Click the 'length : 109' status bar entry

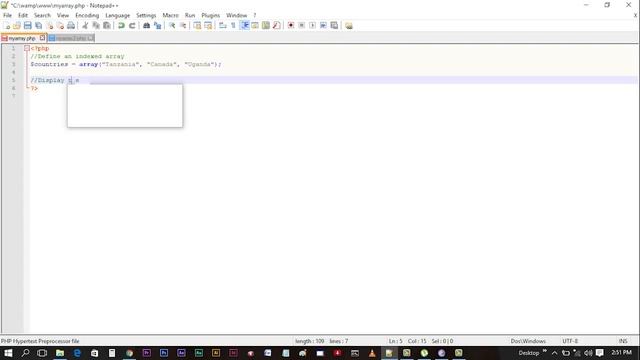(309, 341)
